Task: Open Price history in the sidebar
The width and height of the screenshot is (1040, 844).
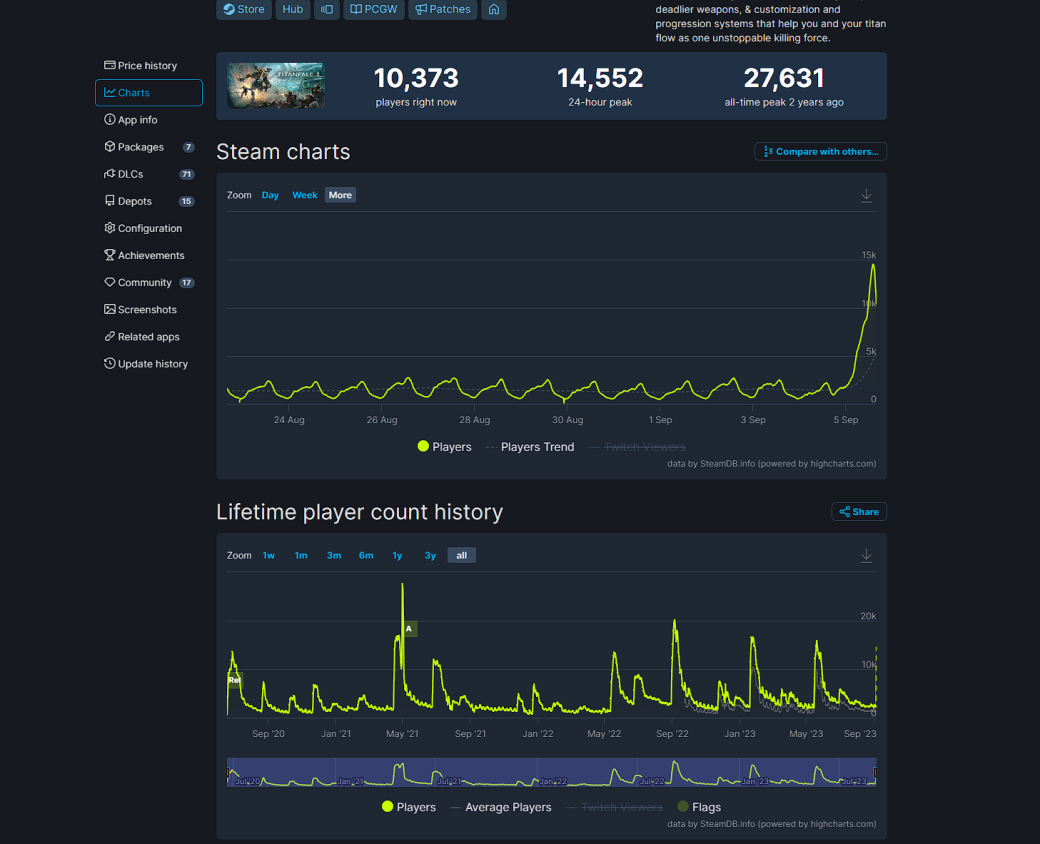Action: tap(149, 66)
